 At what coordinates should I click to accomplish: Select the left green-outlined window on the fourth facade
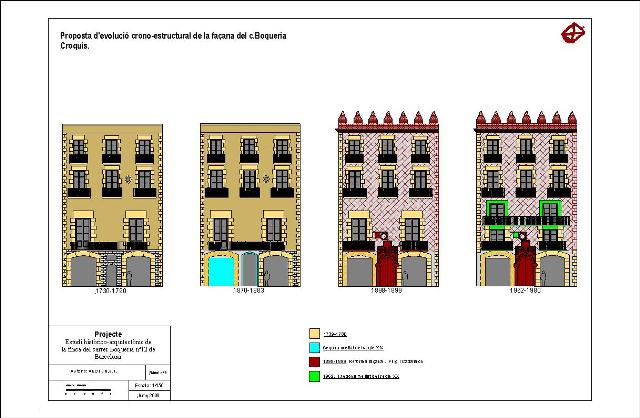(x=494, y=211)
